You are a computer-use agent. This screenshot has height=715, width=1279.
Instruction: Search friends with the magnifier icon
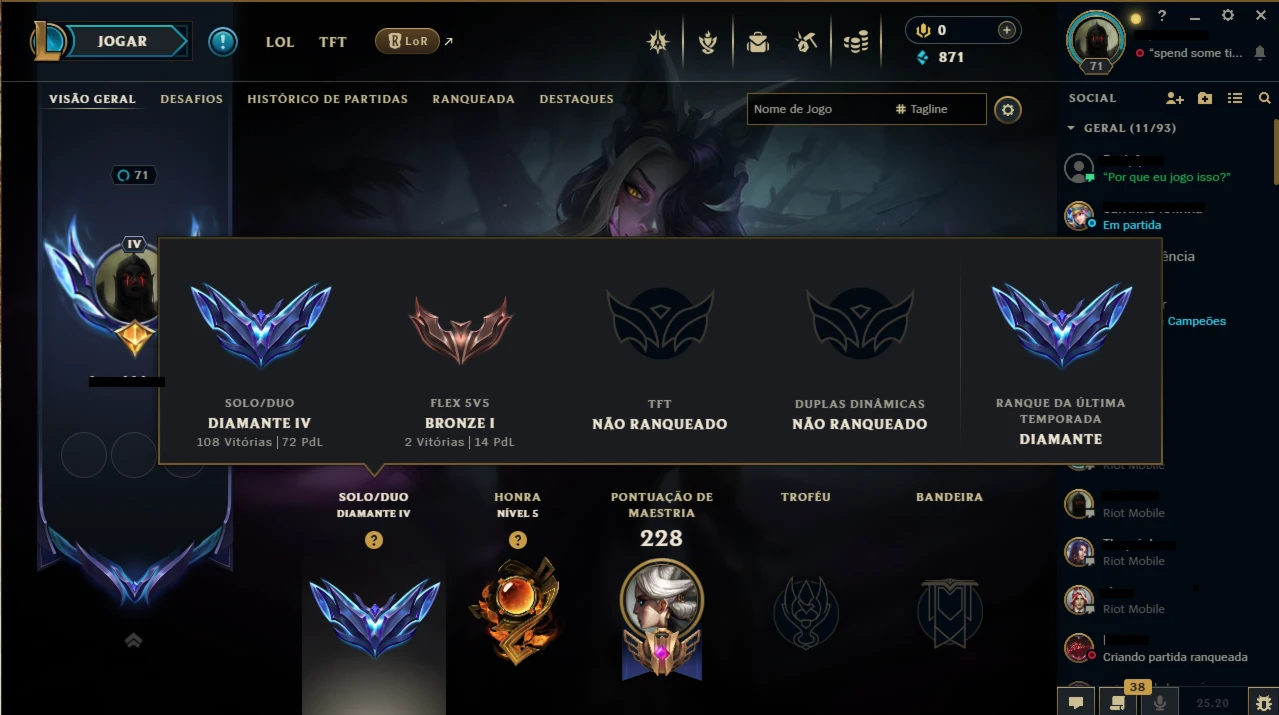(x=1265, y=98)
